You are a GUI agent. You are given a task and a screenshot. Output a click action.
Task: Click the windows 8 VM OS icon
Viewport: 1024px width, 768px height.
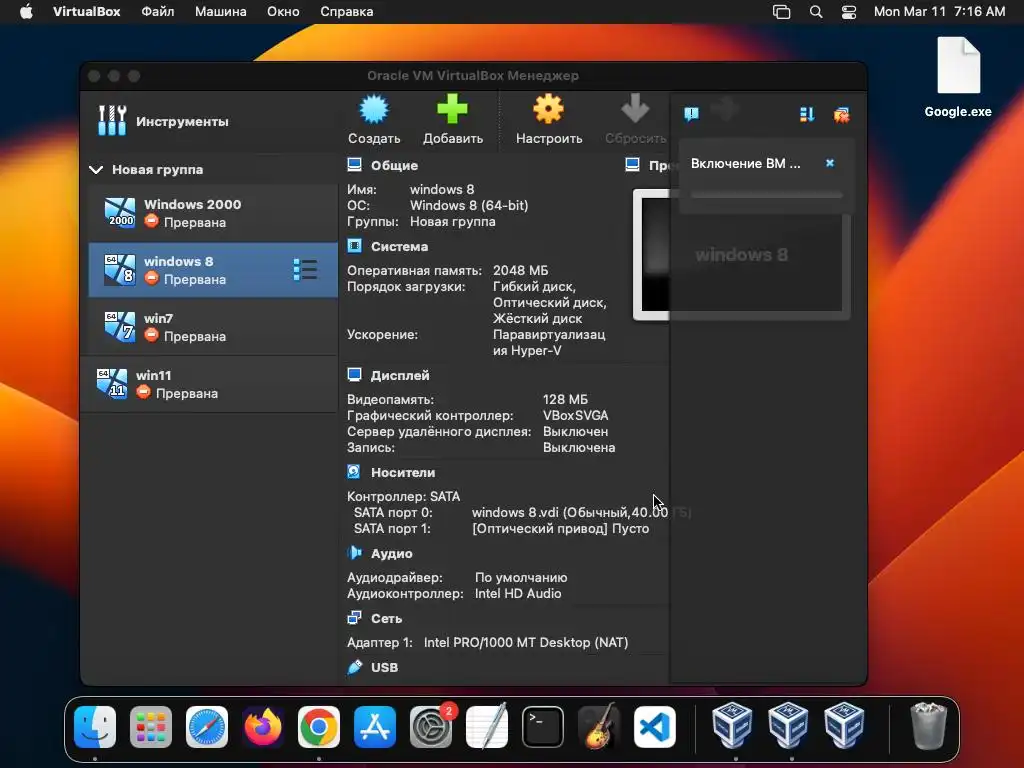click(120, 270)
